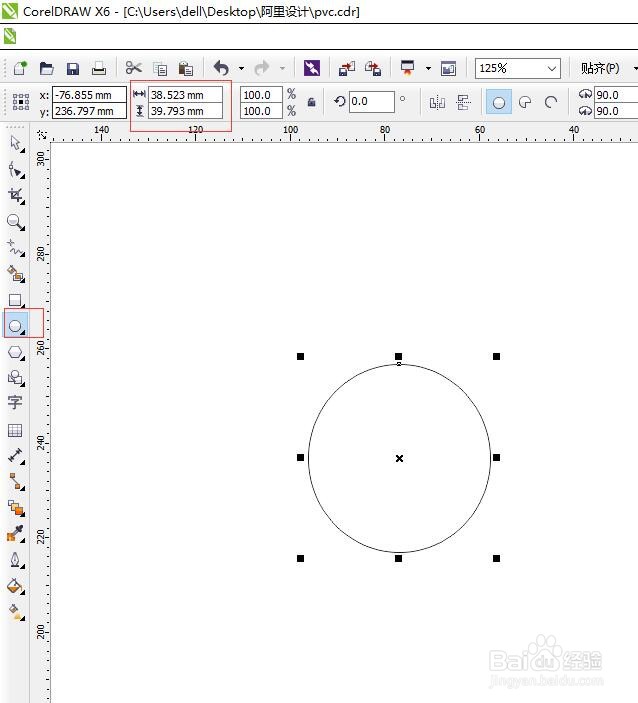Select the Polygon tool
Image resolution: width=638 pixels, height=703 pixels.
(16, 352)
